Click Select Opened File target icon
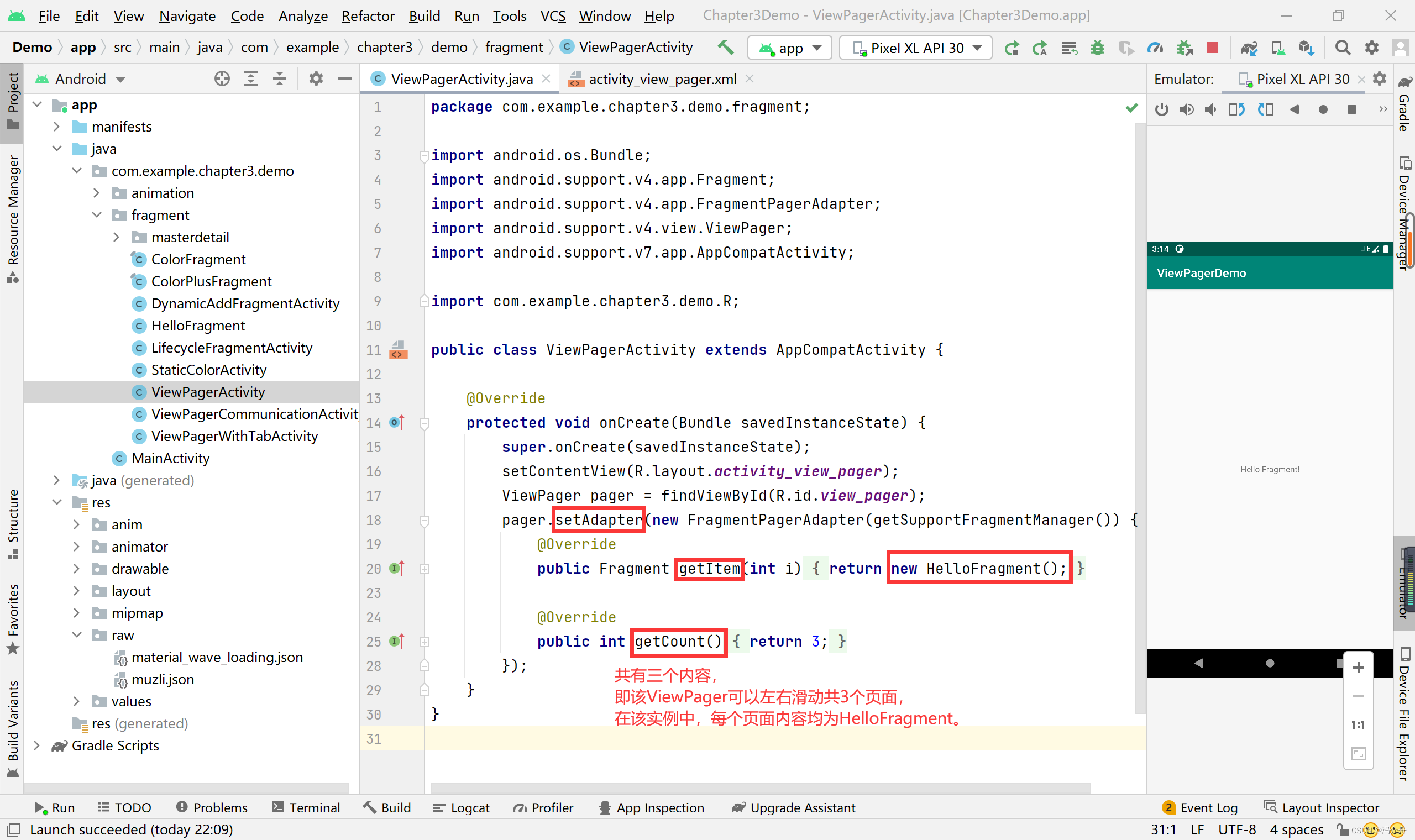 [x=222, y=78]
